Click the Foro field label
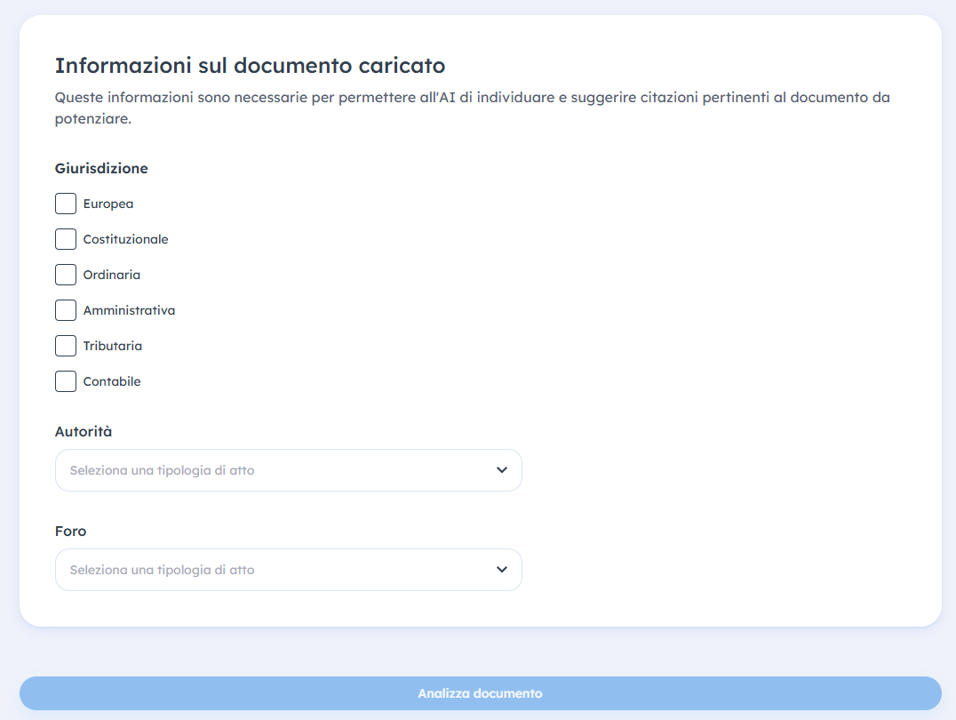 [x=71, y=531]
